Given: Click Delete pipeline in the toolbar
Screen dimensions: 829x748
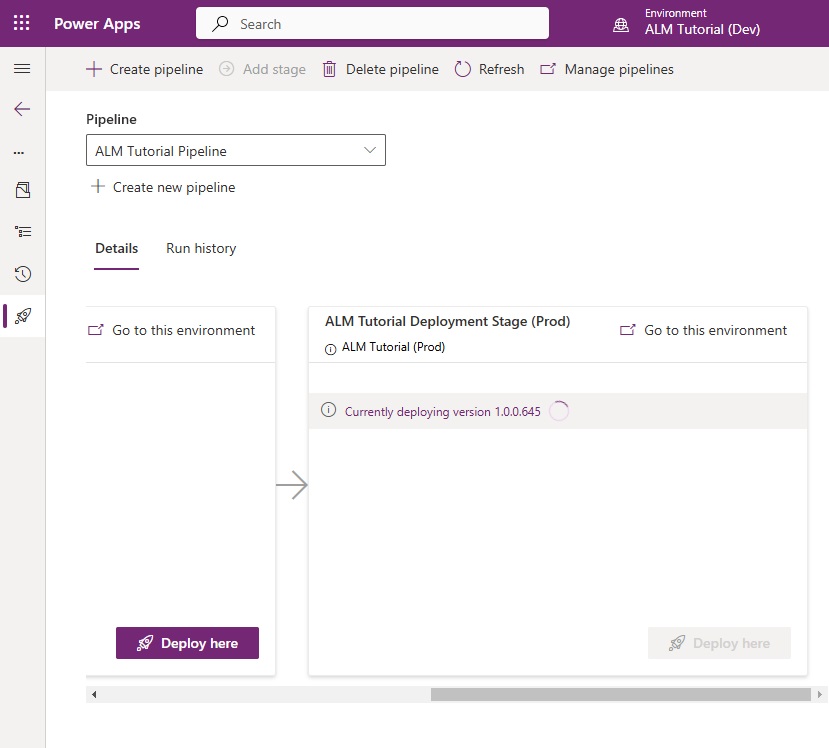Looking at the screenshot, I should pyautogui.click(x=381, y=69).
